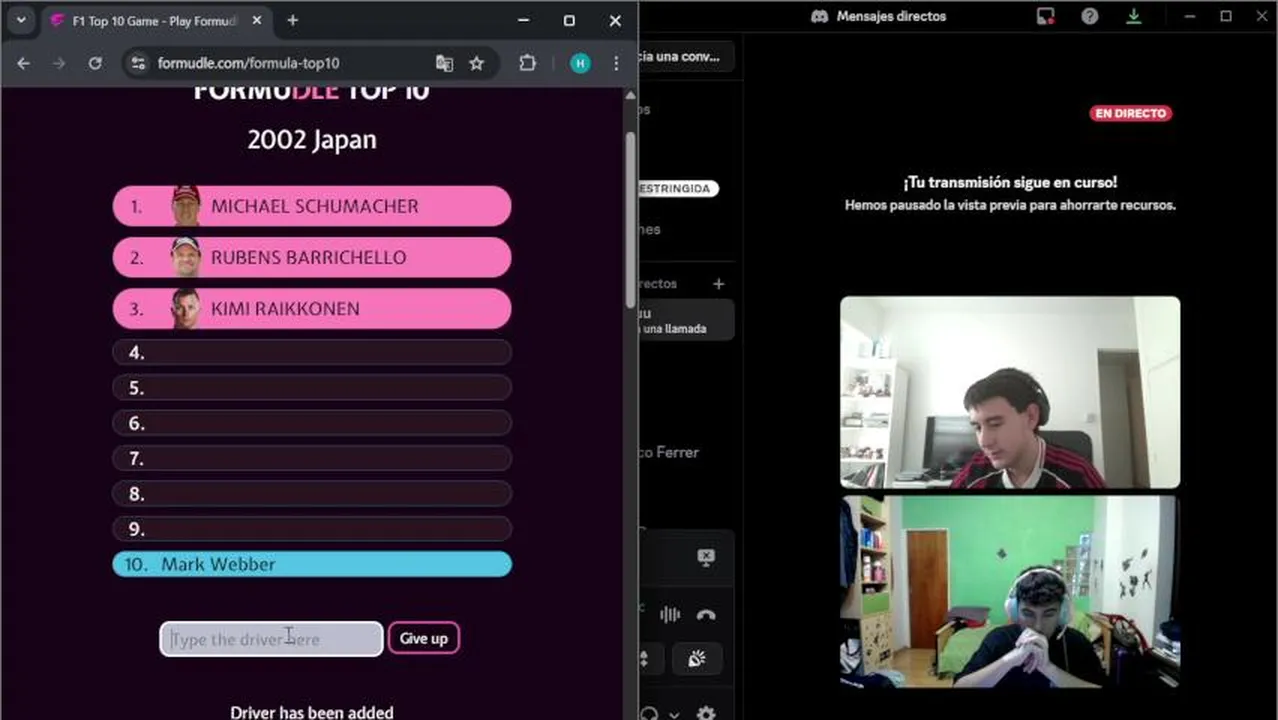Click the forward navigation arrow in Chrome
Viewport: 1278px width, 720px height.
pyautogui.click(x=59, y=63)
